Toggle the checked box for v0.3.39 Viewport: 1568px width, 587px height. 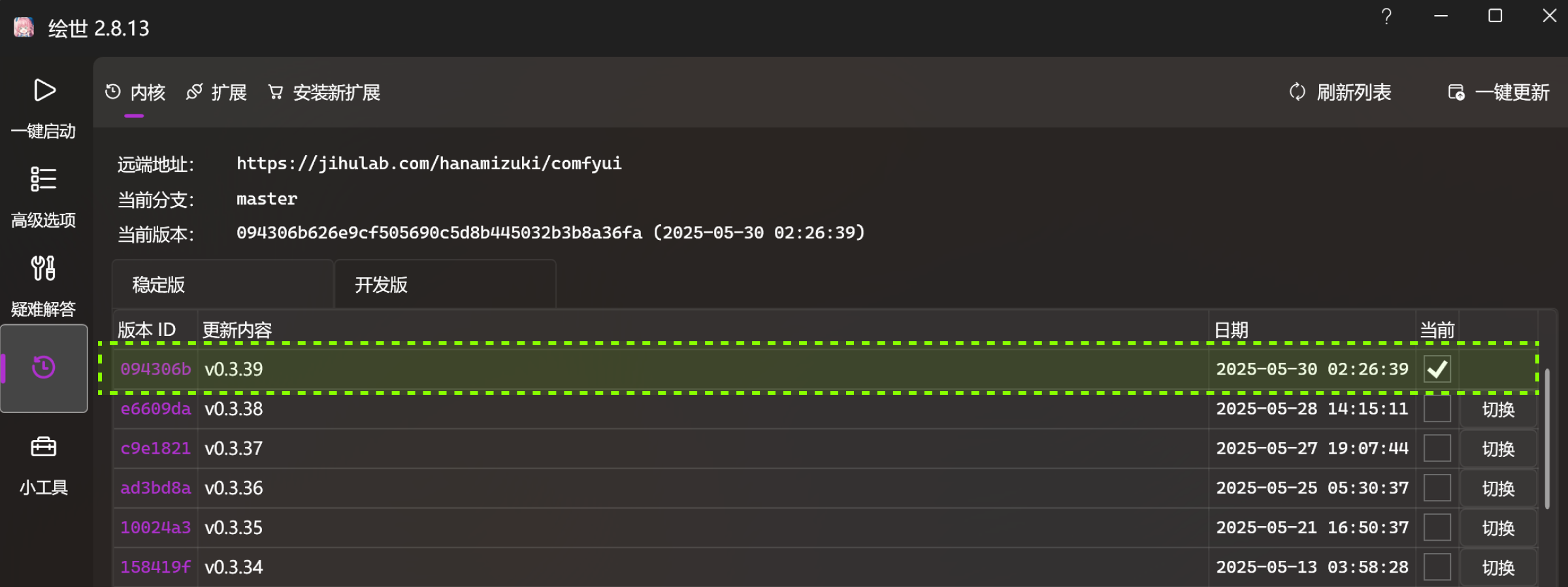pos(1437,369)
